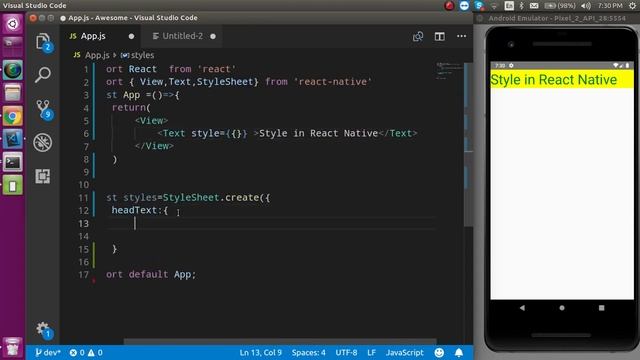The height and width of the screenshot is (360, 640).
Task: Open Source Control view with 9 changes
Action: pos(43,109)
